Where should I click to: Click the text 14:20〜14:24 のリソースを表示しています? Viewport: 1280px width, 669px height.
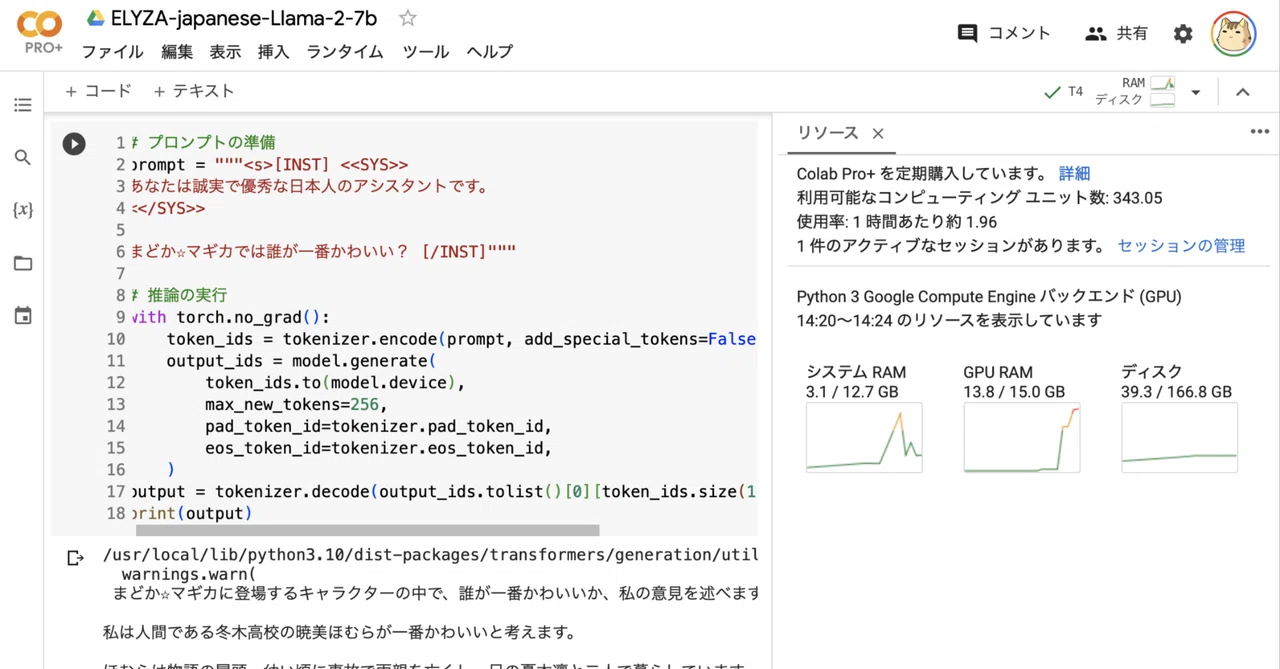click(949, 321)
